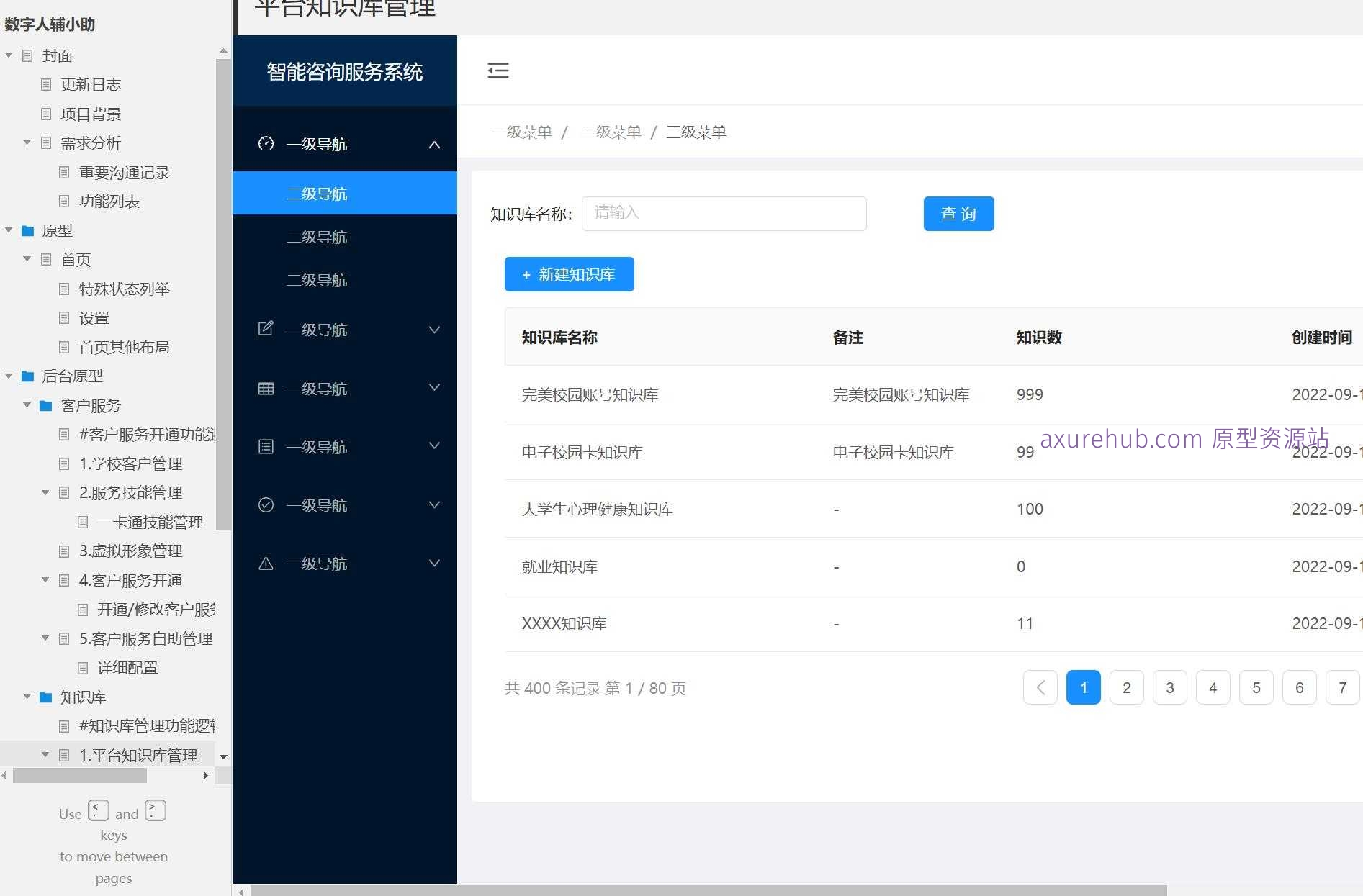Click the table grid icon 一级导航 entry
Screen dimensions: 1363x896
[x=266, y=388]
